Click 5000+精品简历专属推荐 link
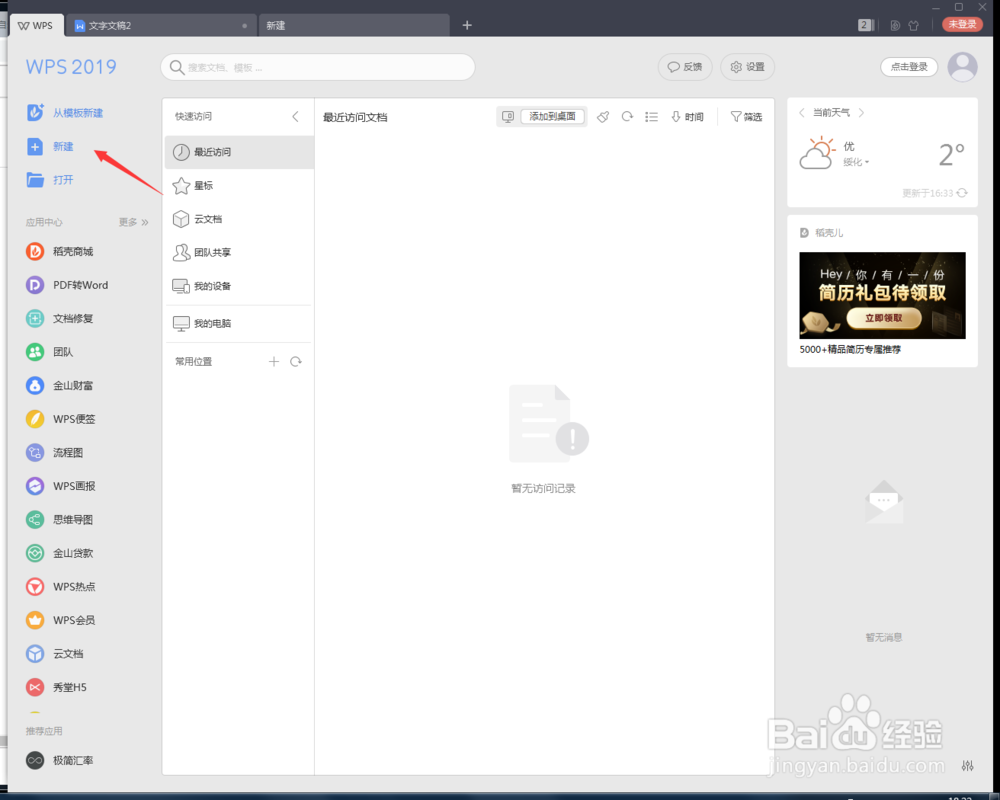The image size is (1000, 800). tap(850, 350)
